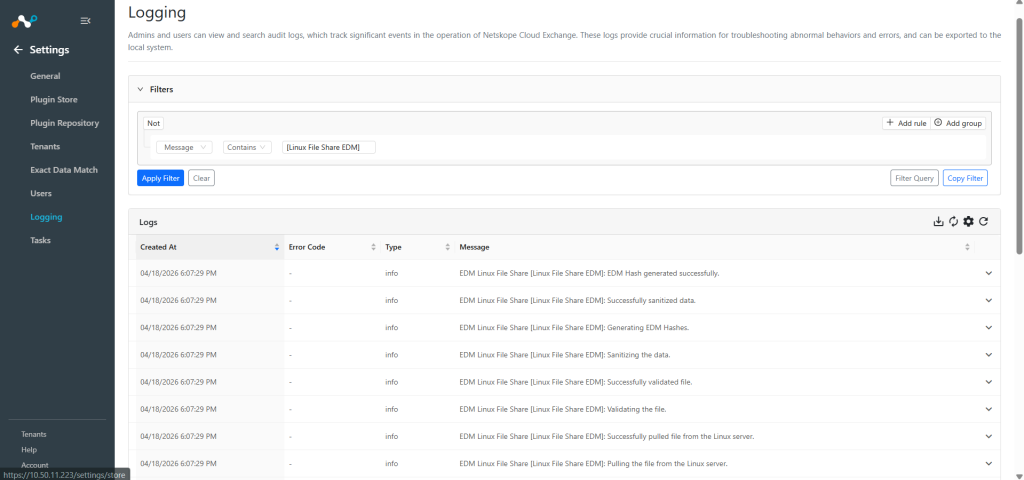Reload logs with refresh icon
1024x480 pixels.
point(984,221)
